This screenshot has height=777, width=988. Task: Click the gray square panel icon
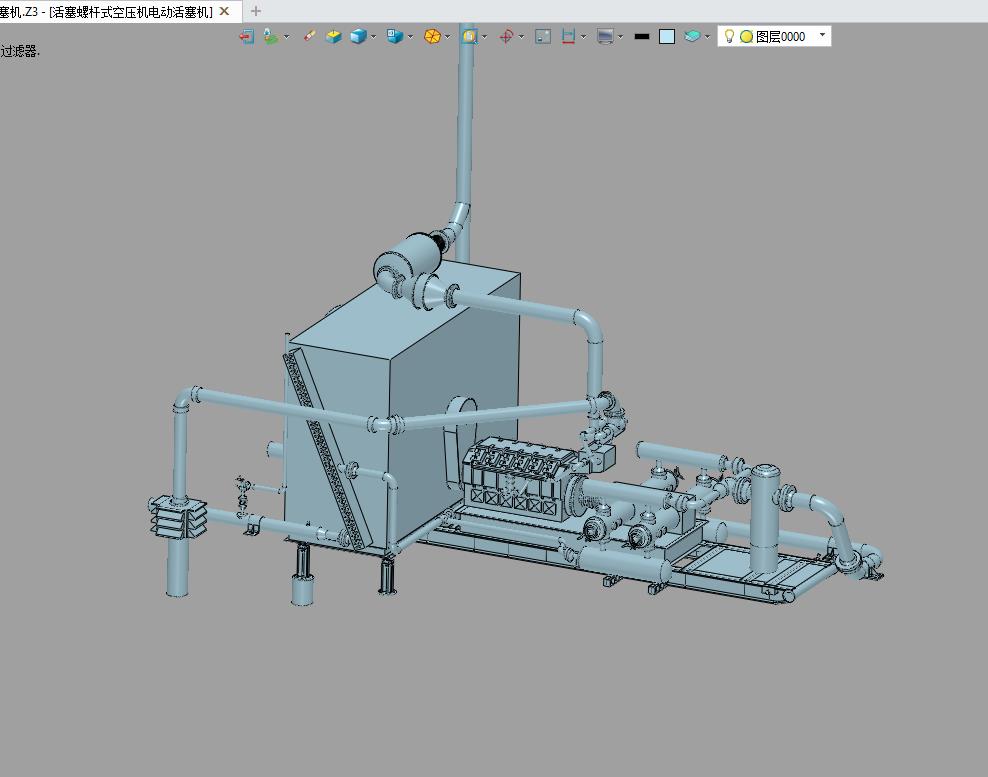tap(543, 37)
